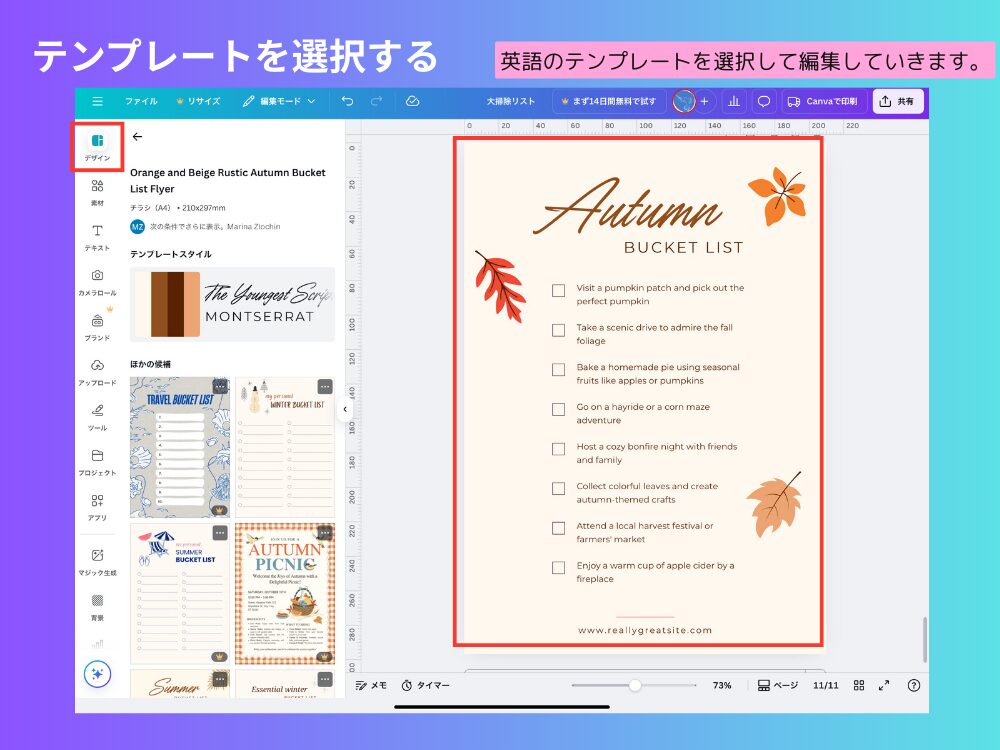Open the ファイル menu
The height and width of the screenshot is (750, 1000).
pyautogui.click(x=141, y=102)
